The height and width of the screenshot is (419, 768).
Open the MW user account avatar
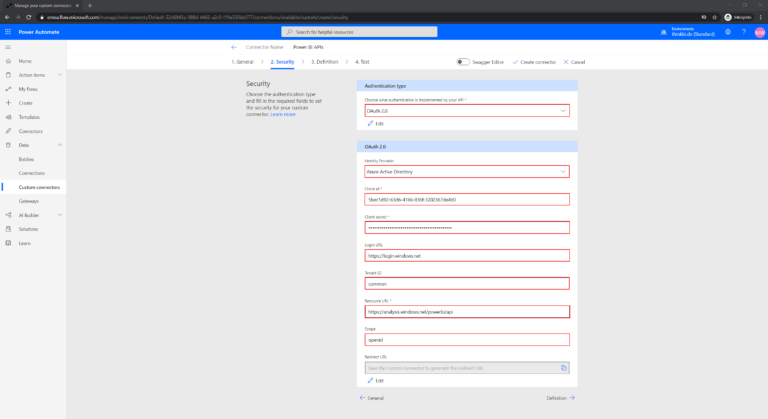pyautogui.click(x=759, y=32)
